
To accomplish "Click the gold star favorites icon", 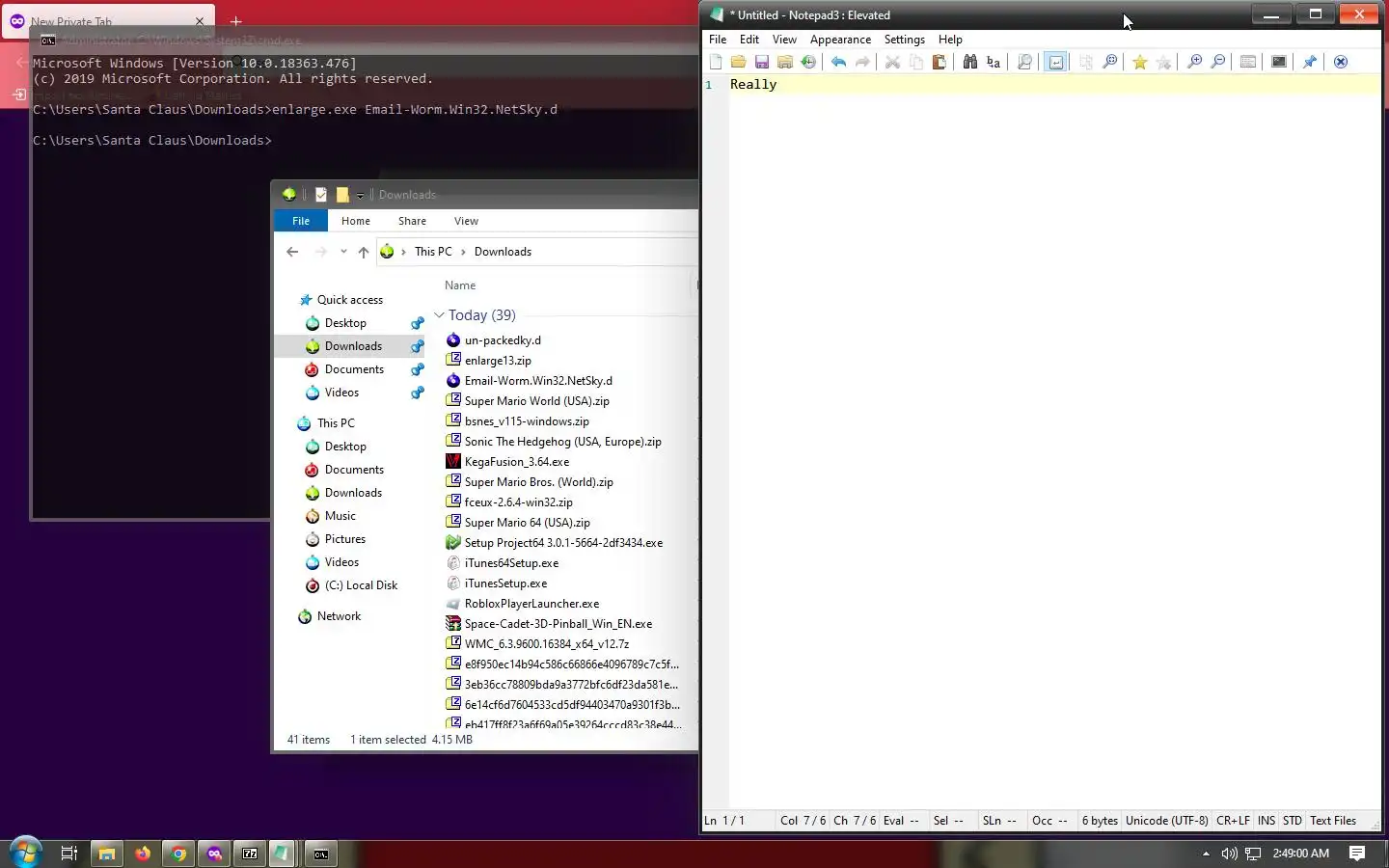I will pyautogui.click(x=1140, y=62).
